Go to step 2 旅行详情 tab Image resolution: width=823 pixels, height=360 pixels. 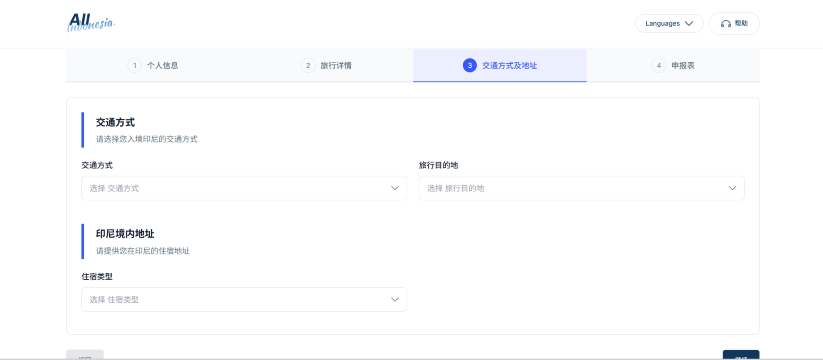pyautogui.click(x=326, y=66)
